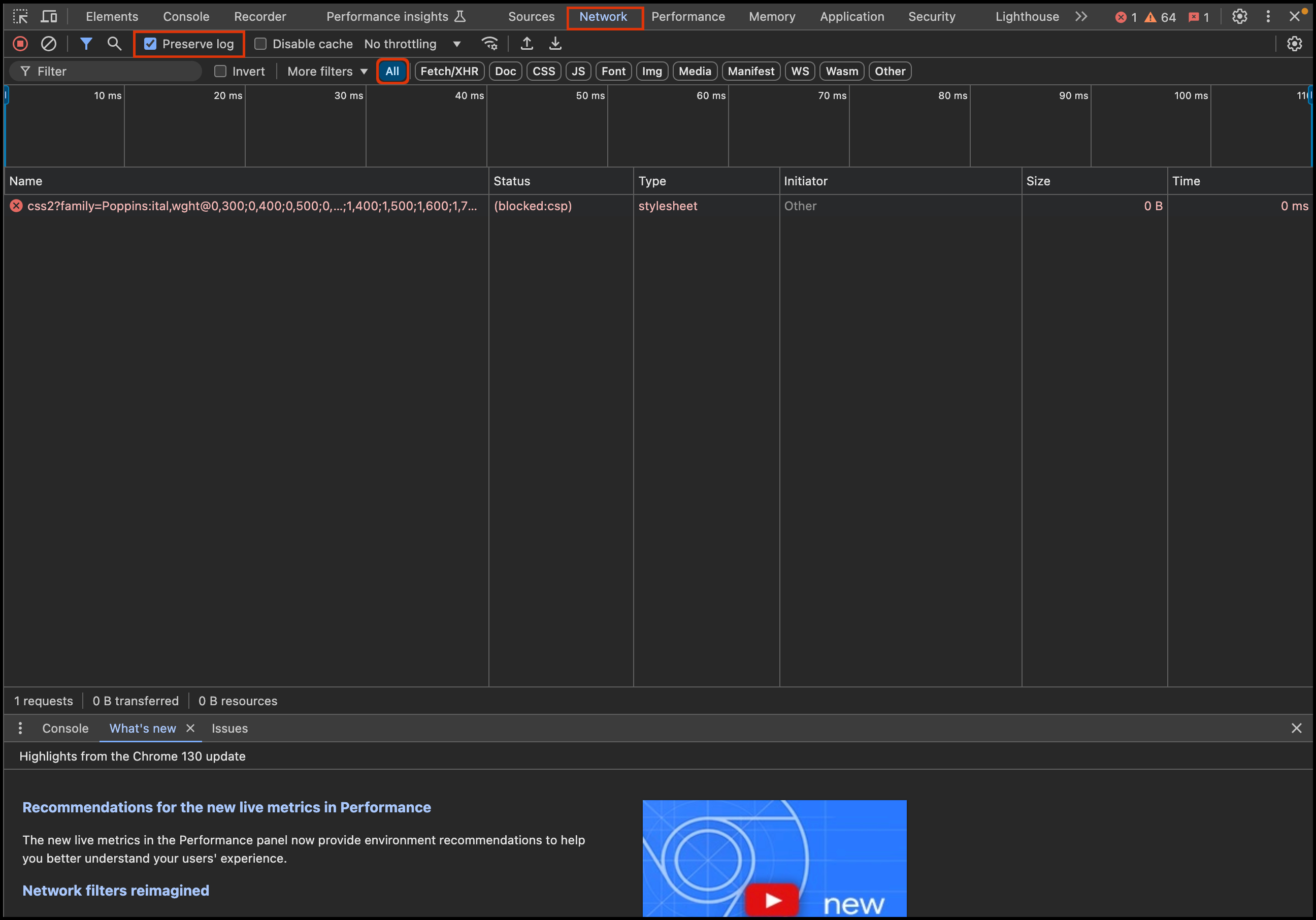Filter requests by Fetch/XHR

tap(449, 71)
